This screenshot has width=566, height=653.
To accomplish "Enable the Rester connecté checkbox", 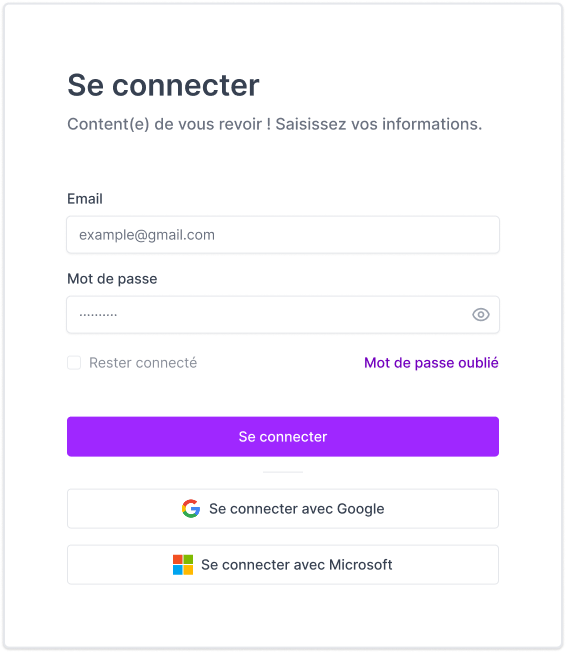I will 74,363.
